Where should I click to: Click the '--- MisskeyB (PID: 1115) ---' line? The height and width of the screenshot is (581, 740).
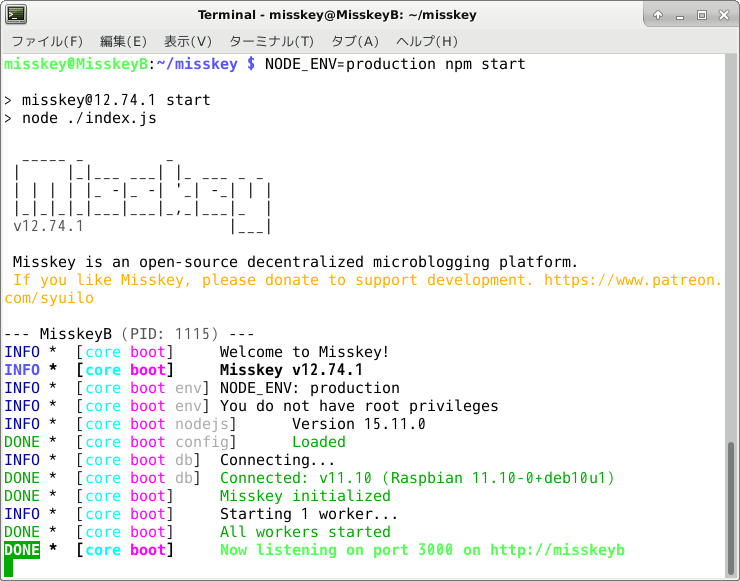tap(129, 334)
